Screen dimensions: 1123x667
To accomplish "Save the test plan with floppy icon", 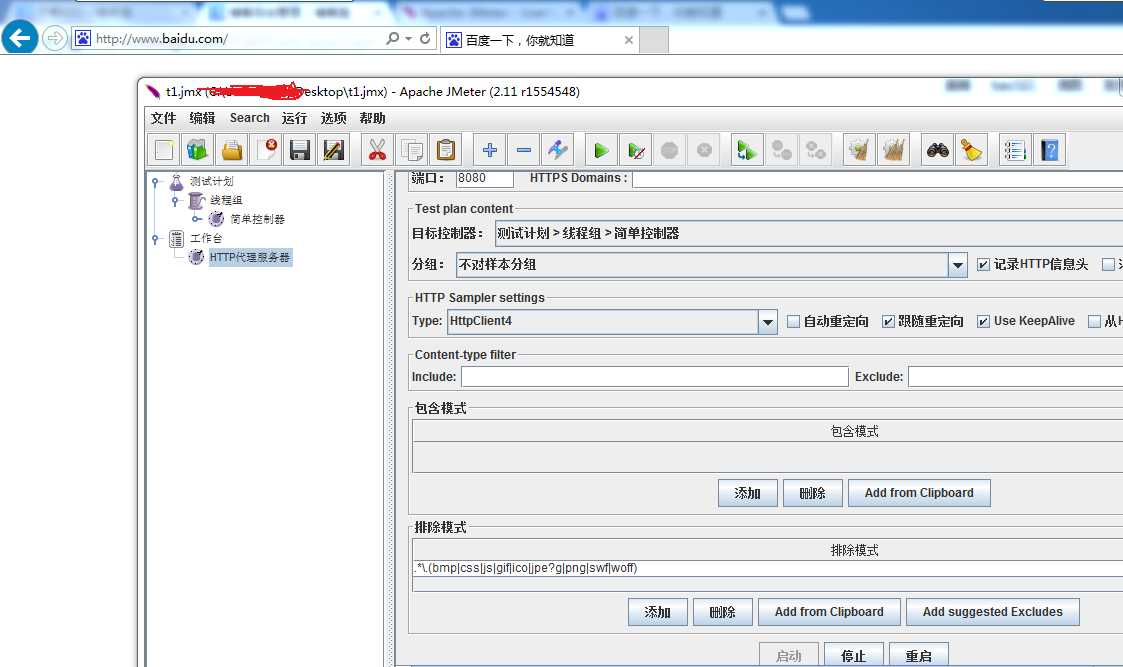I will point(300,150).
